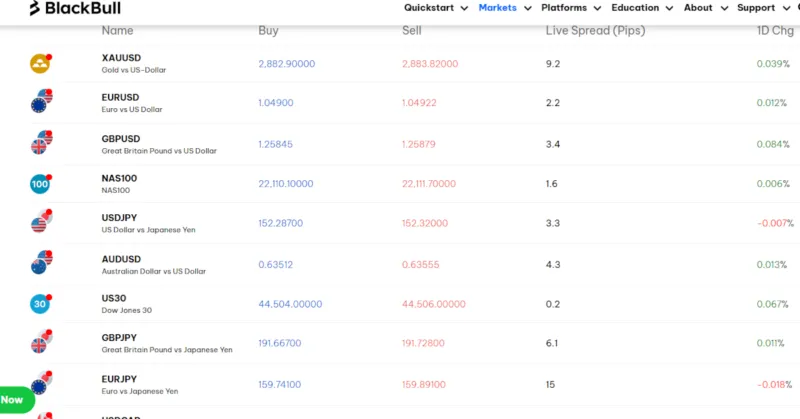Click the green Now button
This screenshot has width=800, height=419.
[14, 399]
